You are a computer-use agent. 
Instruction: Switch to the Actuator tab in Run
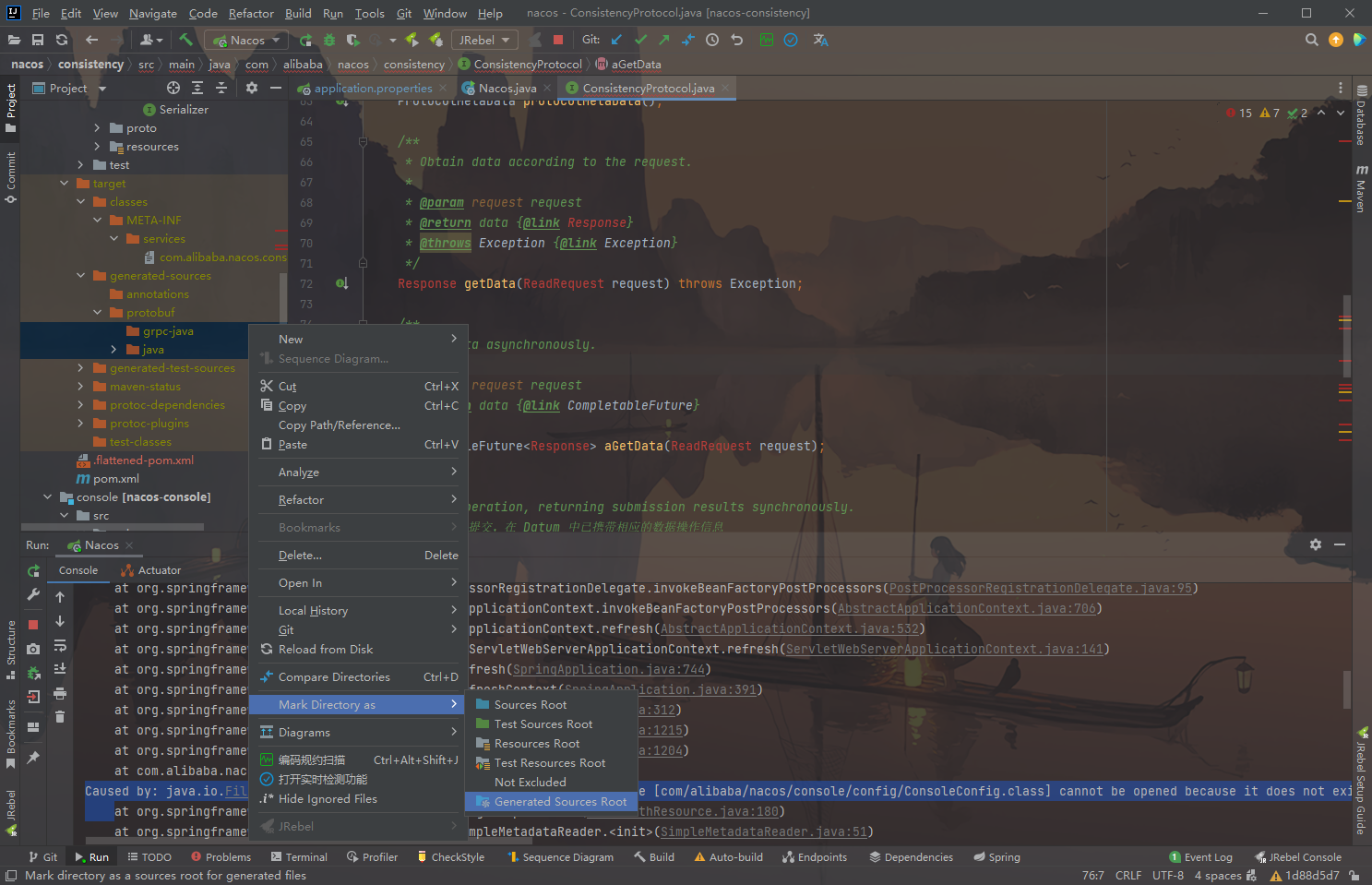(151, 570)
